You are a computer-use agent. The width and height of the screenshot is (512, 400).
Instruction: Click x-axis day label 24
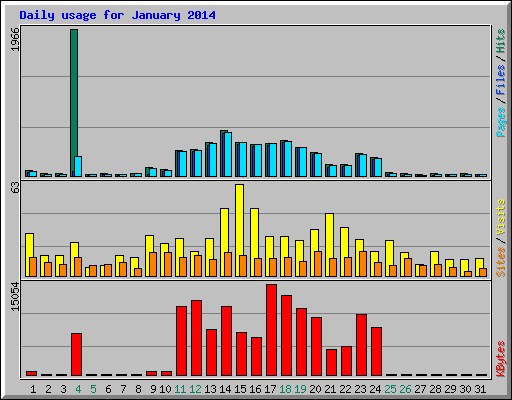pyautogui.click(x=375, y=389)
